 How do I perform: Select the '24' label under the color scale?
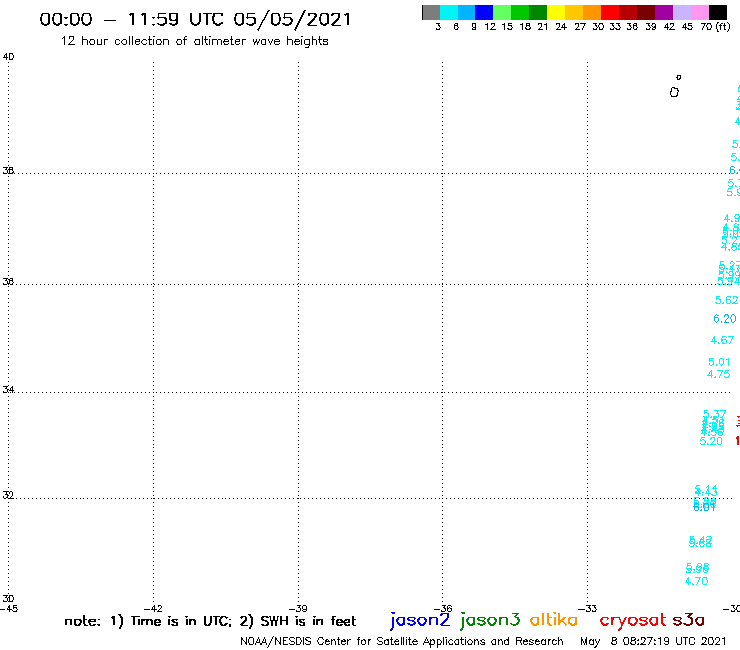tap(561, 26)
